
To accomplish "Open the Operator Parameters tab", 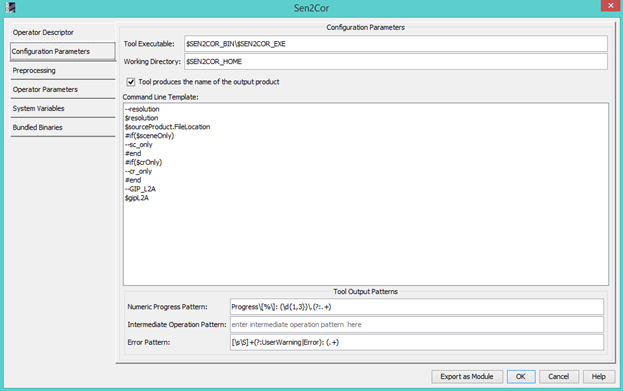I will click(x=62, y=89).
